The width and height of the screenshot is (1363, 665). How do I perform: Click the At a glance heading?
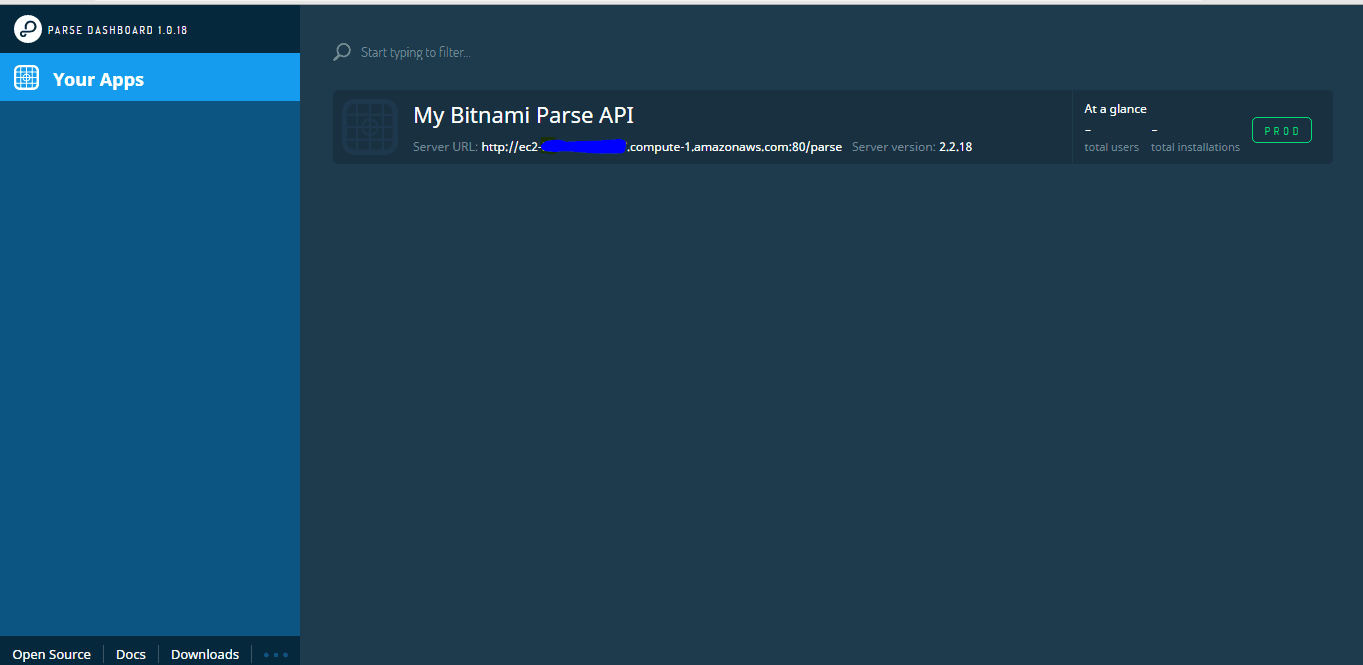click(x=1114, y=108)
